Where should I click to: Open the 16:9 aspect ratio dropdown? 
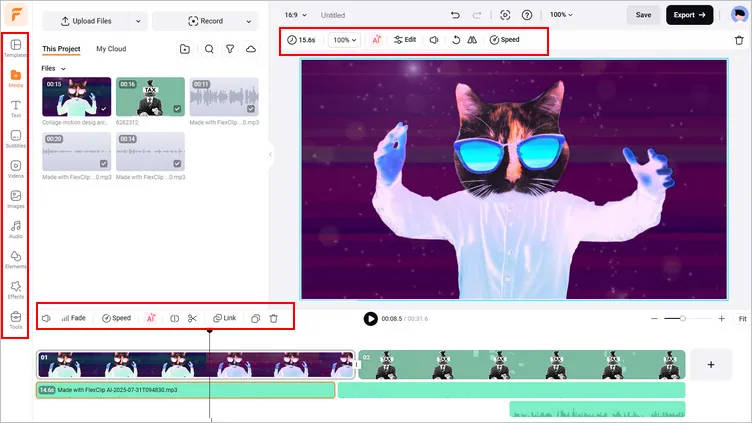tap(295, 15)
